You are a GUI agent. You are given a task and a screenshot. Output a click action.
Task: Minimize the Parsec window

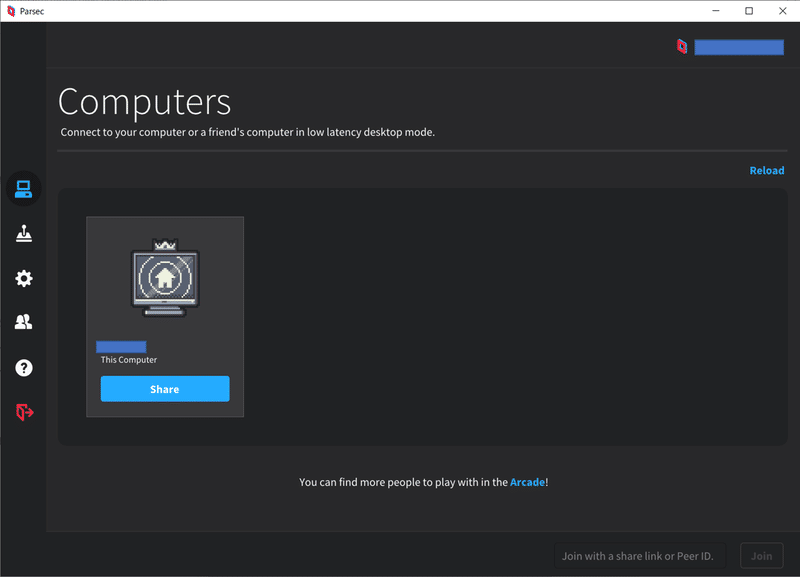(716, 11)
